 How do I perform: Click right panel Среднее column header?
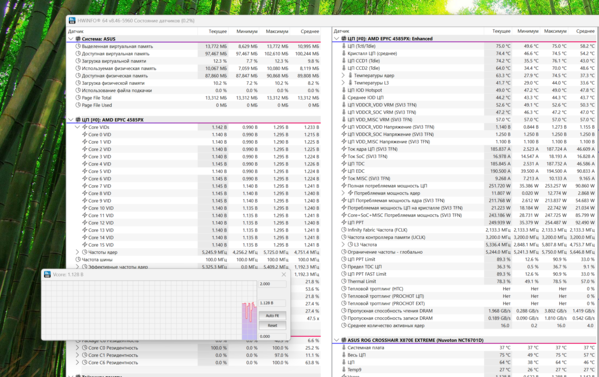[583, 31]
